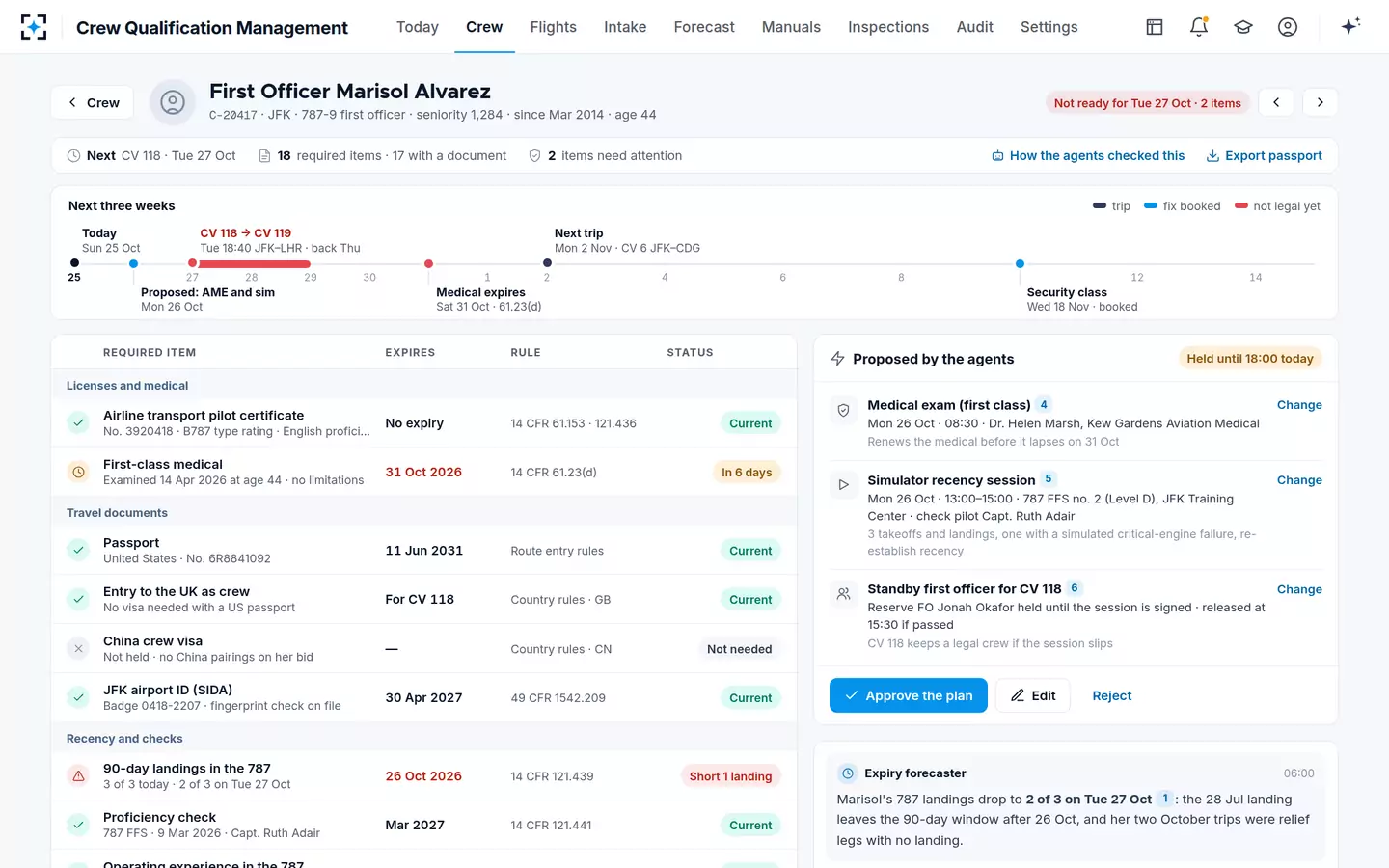Viewport: 1389px width, 868px height.
Task: Click the Held until 18:00 today badge
Action: (1250, 359)
